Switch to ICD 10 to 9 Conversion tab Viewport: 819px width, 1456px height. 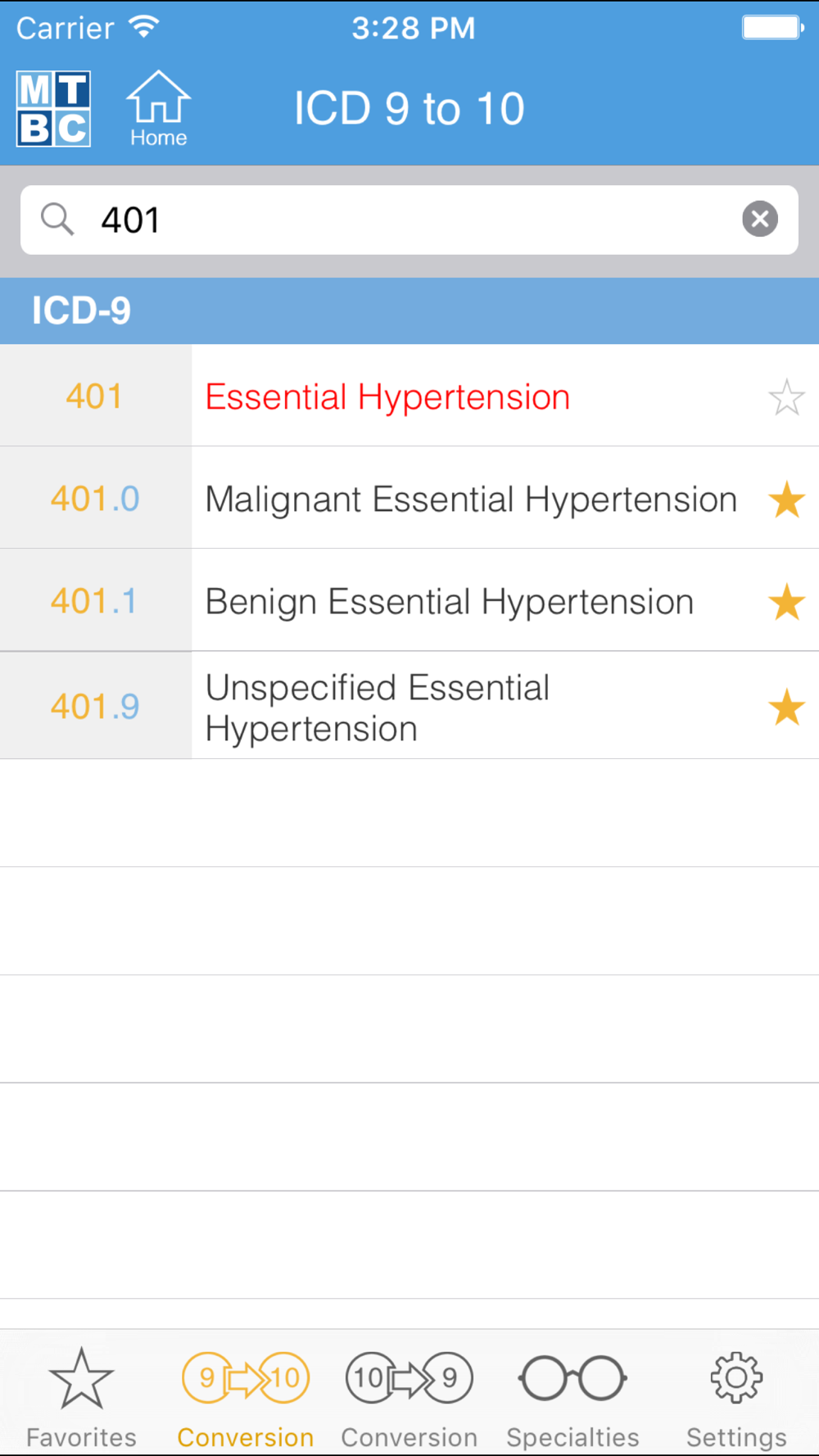pos(409,1397)
